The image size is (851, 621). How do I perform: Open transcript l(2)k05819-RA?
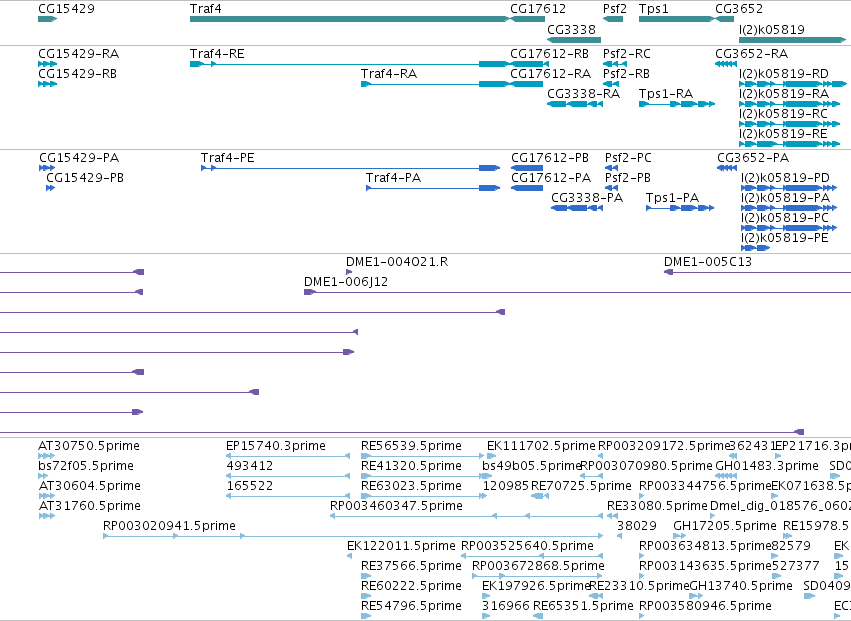[790, 104]
